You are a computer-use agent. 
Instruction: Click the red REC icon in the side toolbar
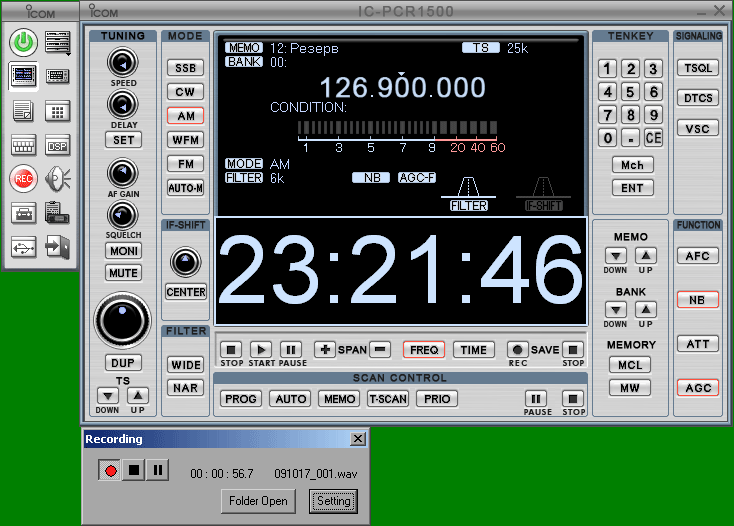pyautogui.click(x=23, y=179)
